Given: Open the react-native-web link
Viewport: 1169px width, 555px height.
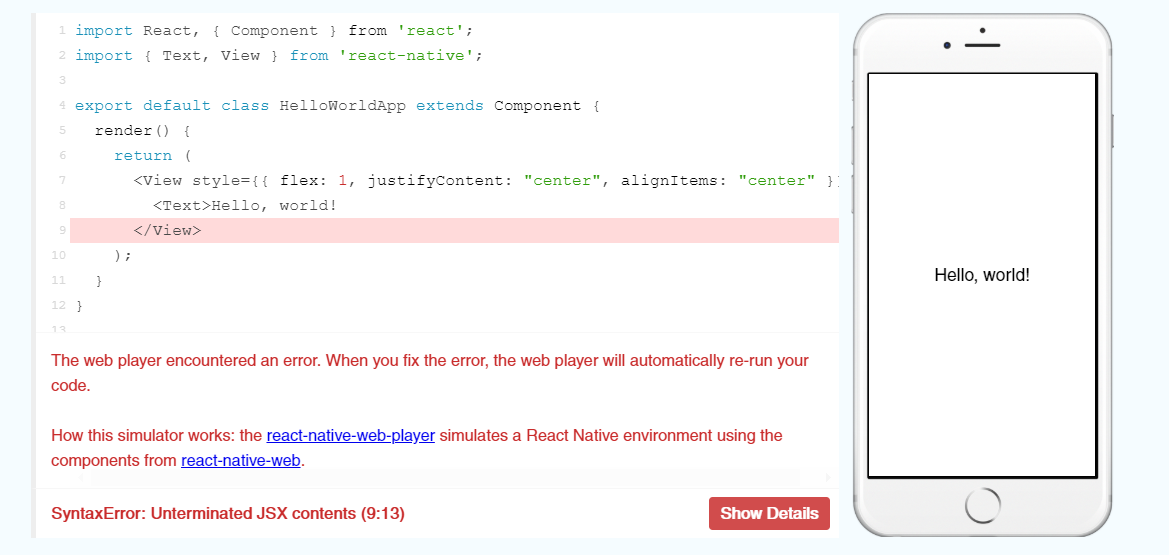Looking at the screenshot, I should [x=240, y=460].
